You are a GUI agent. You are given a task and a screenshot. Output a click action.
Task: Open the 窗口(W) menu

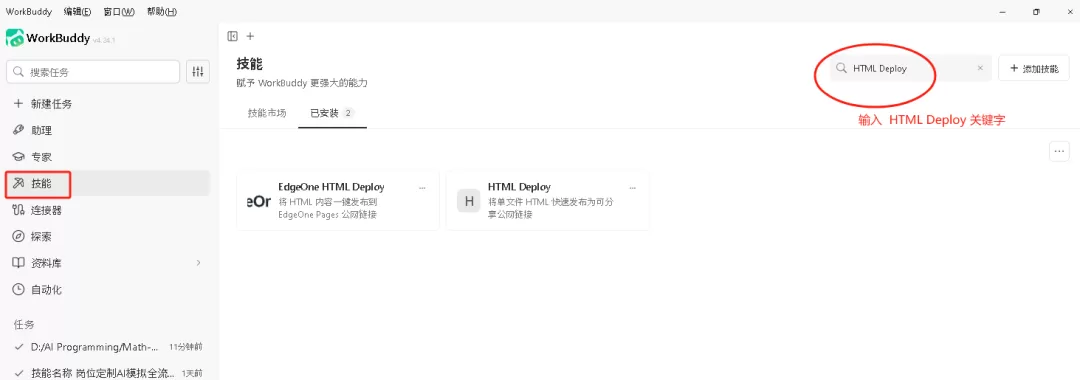(119, 12)
